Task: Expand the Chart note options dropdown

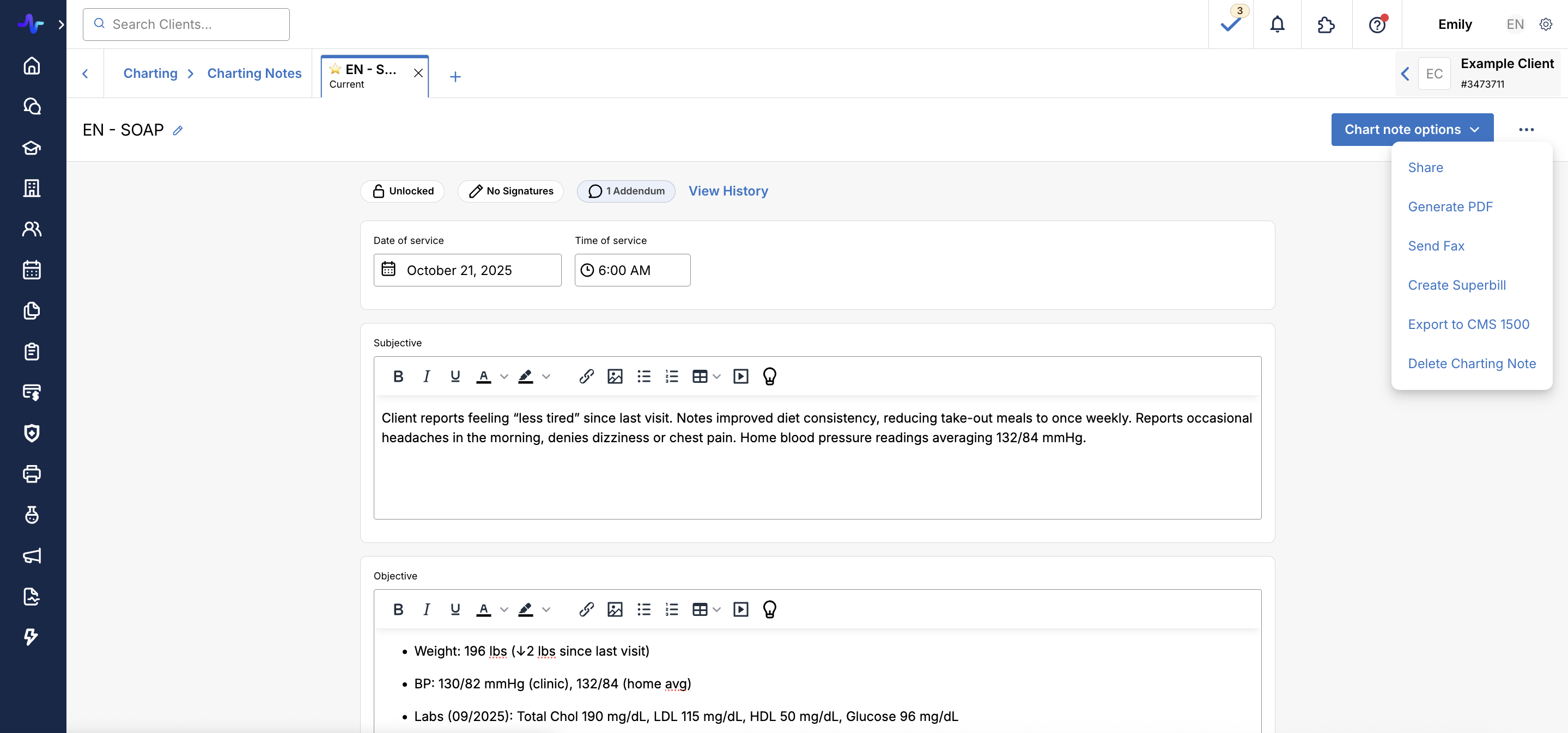Action: tap(1412, 130)
